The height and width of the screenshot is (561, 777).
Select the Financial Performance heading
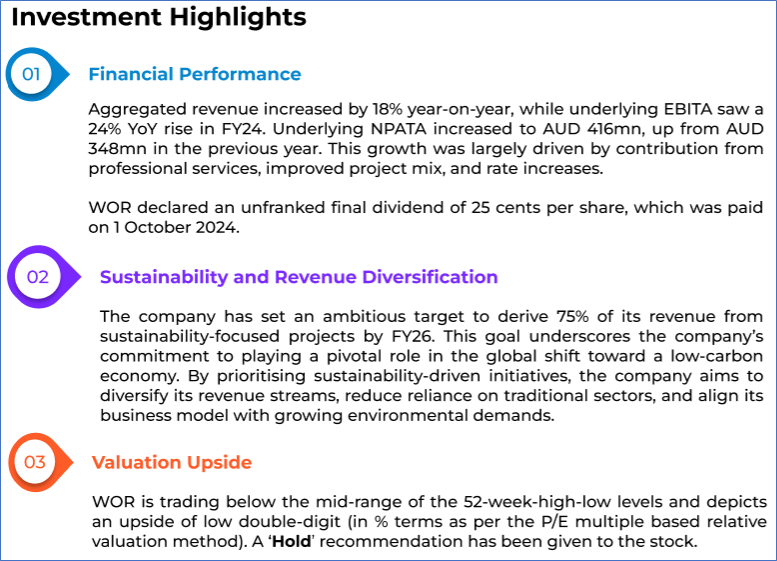coord(194,74)
